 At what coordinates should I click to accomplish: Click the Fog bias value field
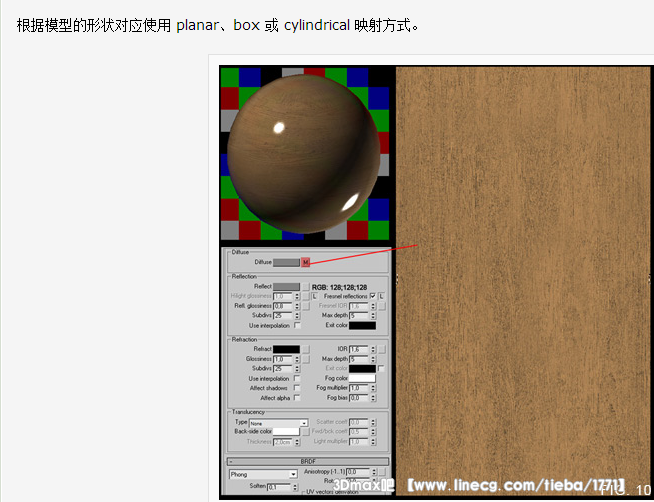359,398
